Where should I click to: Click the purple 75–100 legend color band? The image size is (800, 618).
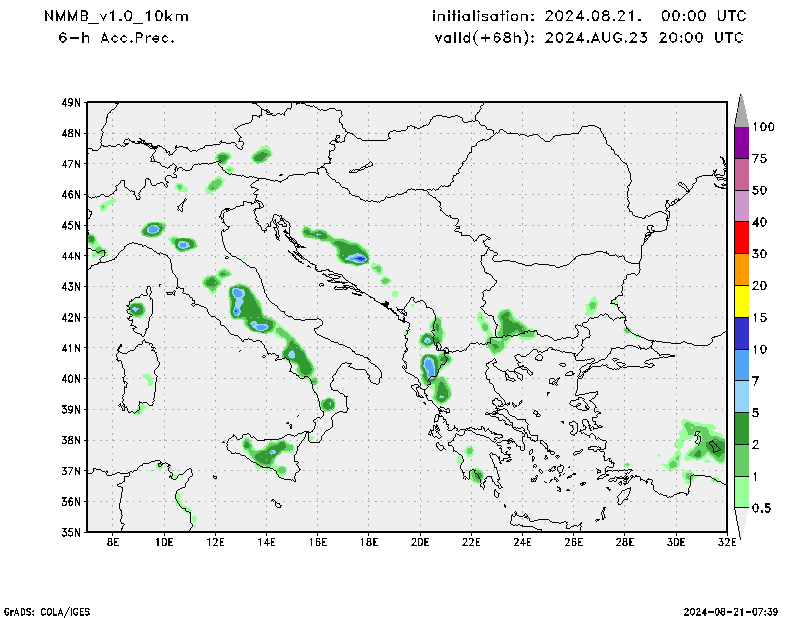(x=741, y=143)
